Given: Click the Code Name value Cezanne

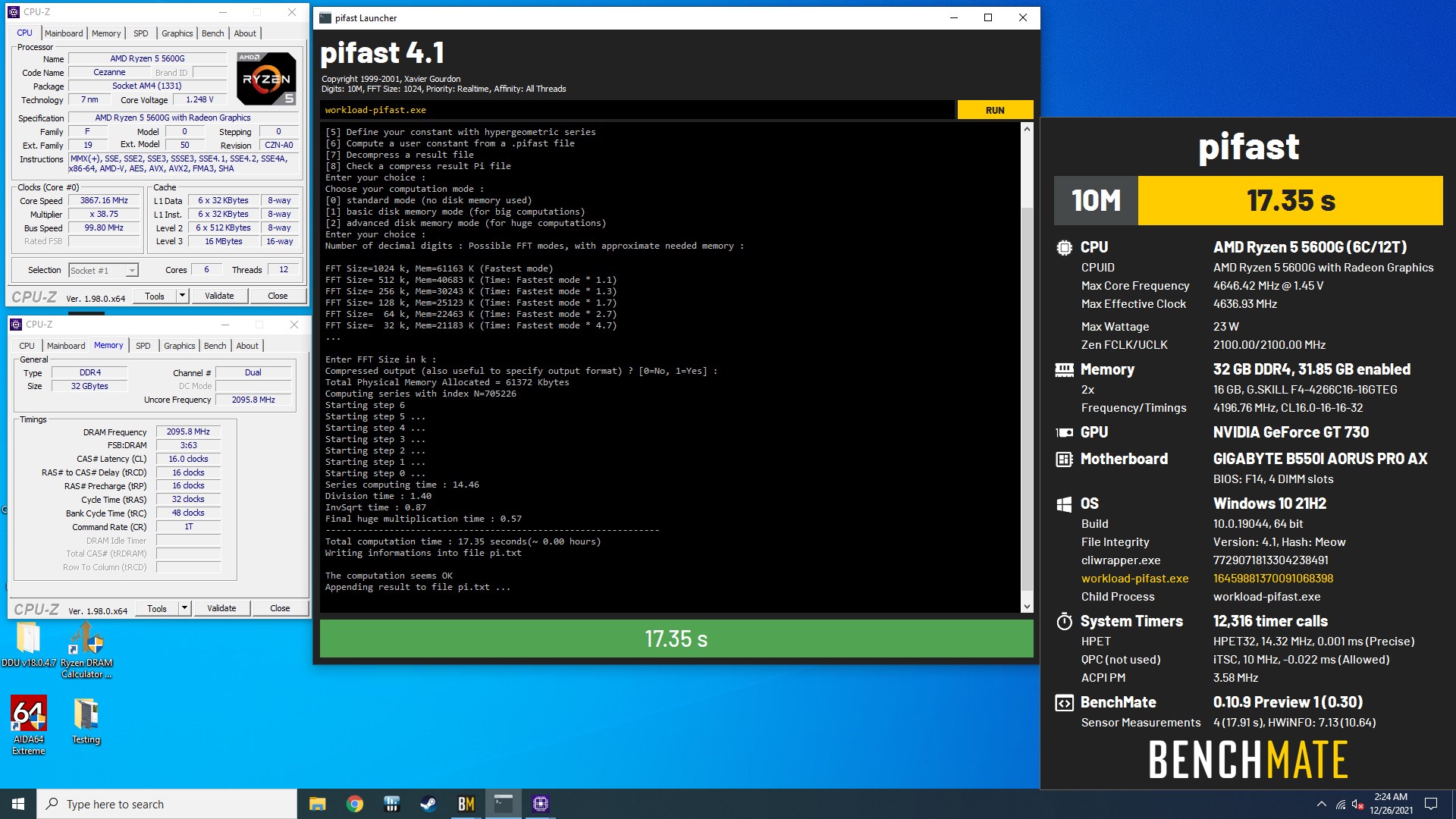Looking at the screenshot, I should tap(109, 72).
